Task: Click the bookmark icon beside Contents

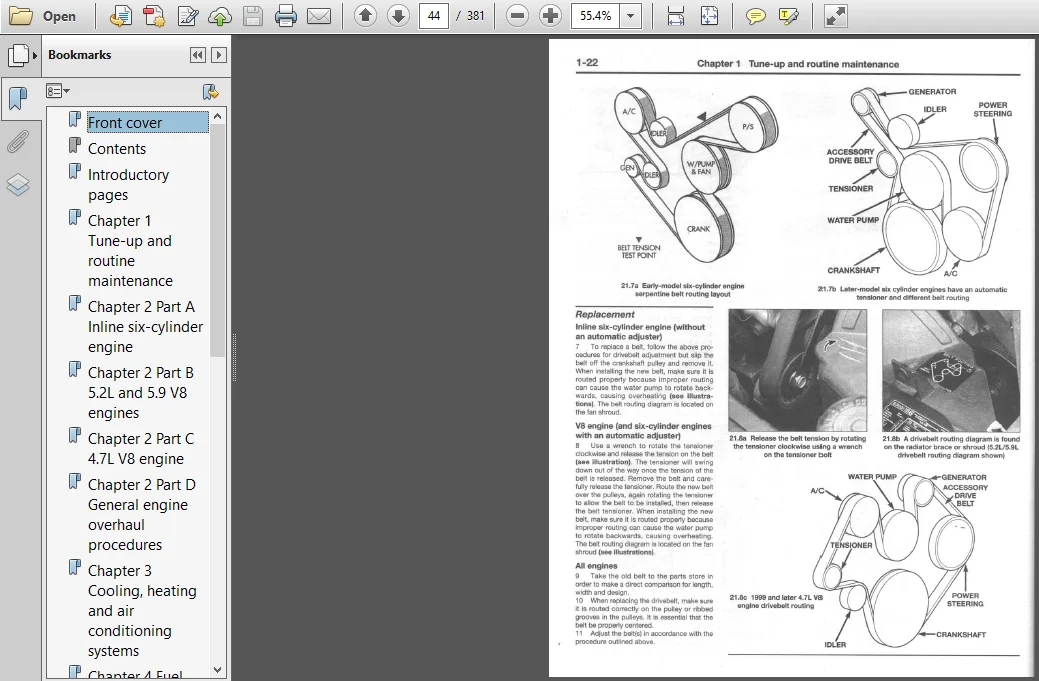Action: (75, 146)
